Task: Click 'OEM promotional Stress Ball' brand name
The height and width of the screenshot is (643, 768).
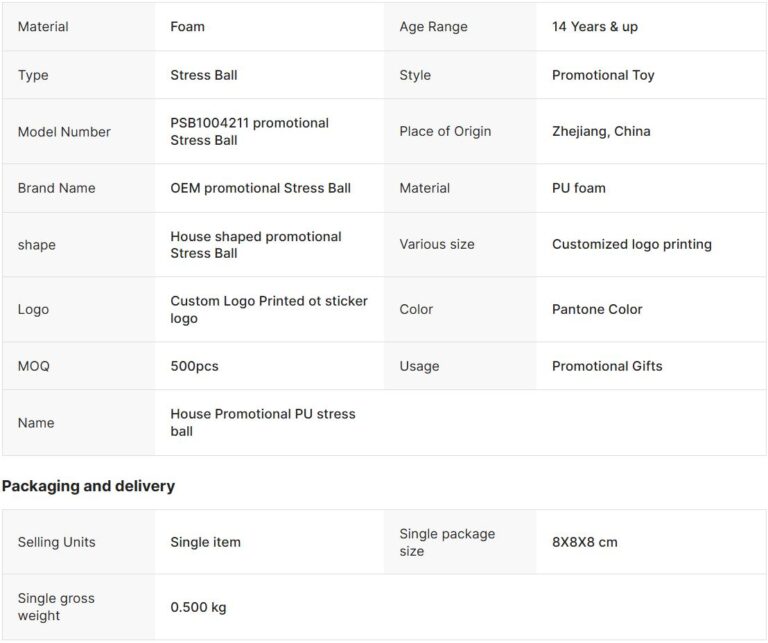Action: [x=260, y=188]
